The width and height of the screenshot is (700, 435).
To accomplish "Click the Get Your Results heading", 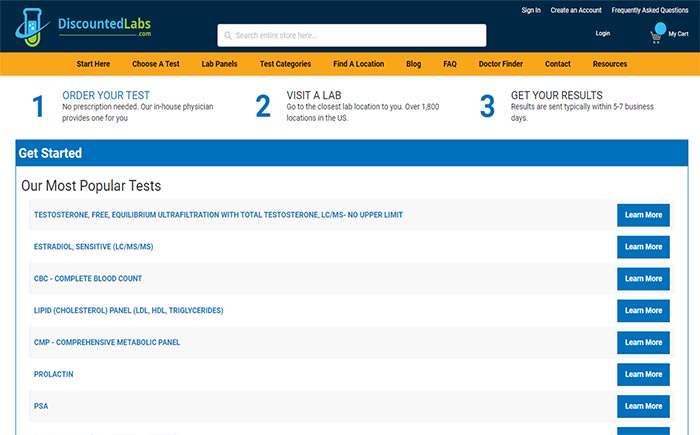I will (557, 95).
